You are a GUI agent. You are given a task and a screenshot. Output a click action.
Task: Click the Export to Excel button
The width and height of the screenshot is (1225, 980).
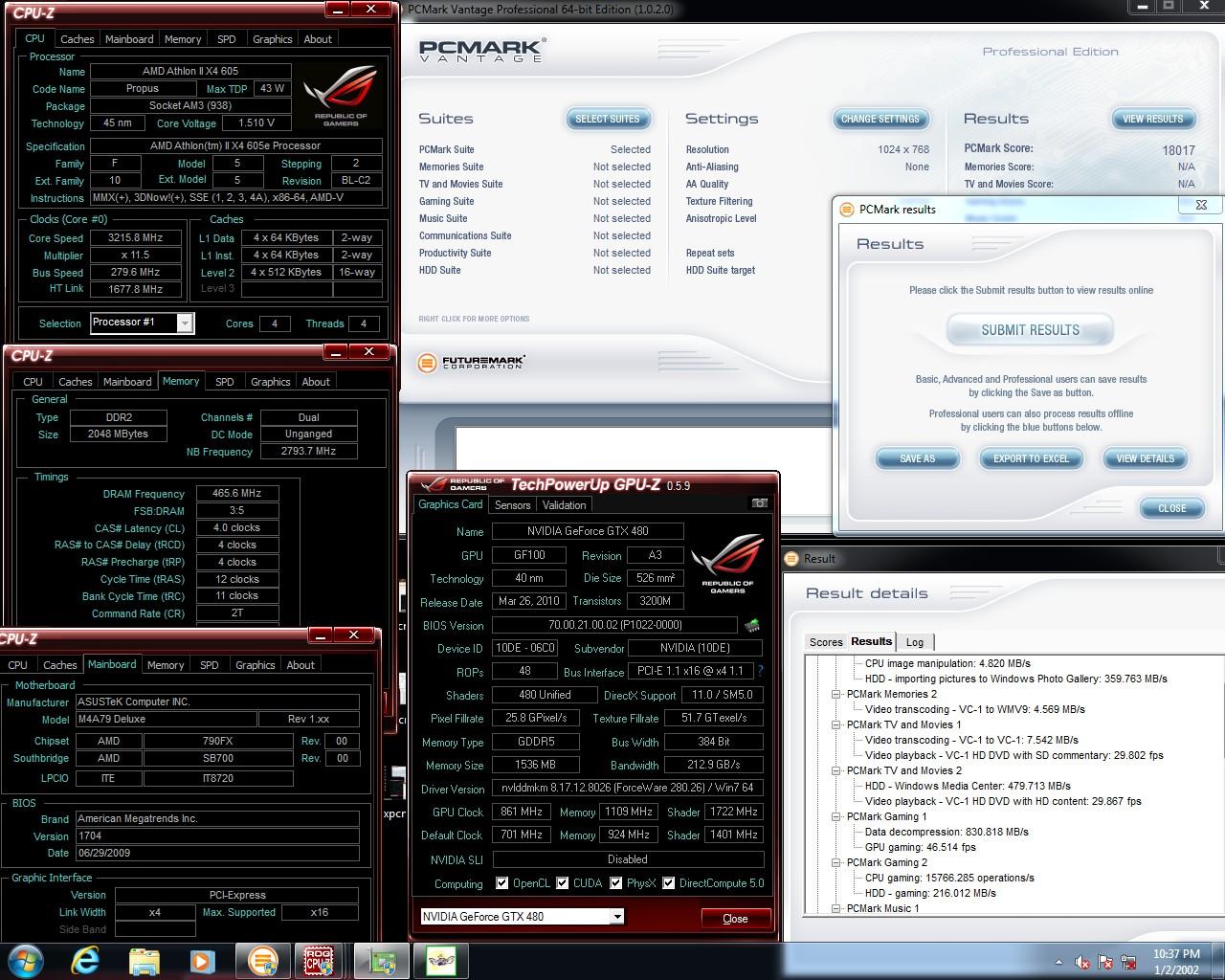click(1031, 458)
